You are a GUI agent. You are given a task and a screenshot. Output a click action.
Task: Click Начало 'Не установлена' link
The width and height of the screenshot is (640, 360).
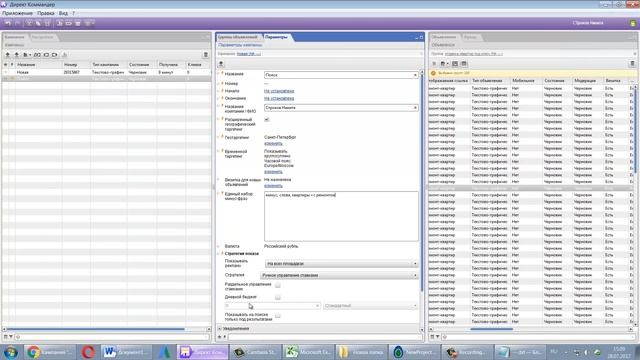(279, 91)
